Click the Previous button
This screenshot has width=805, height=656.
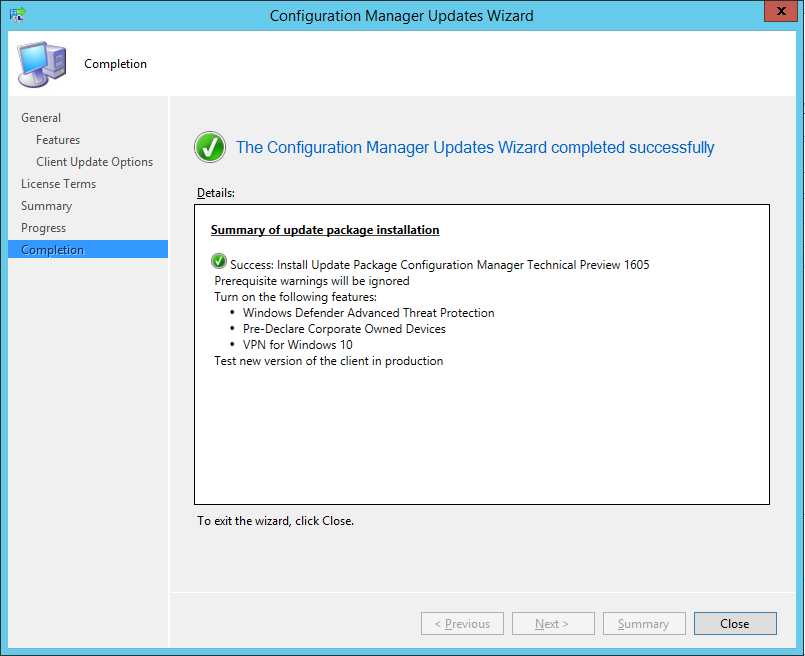click(462, 624)
